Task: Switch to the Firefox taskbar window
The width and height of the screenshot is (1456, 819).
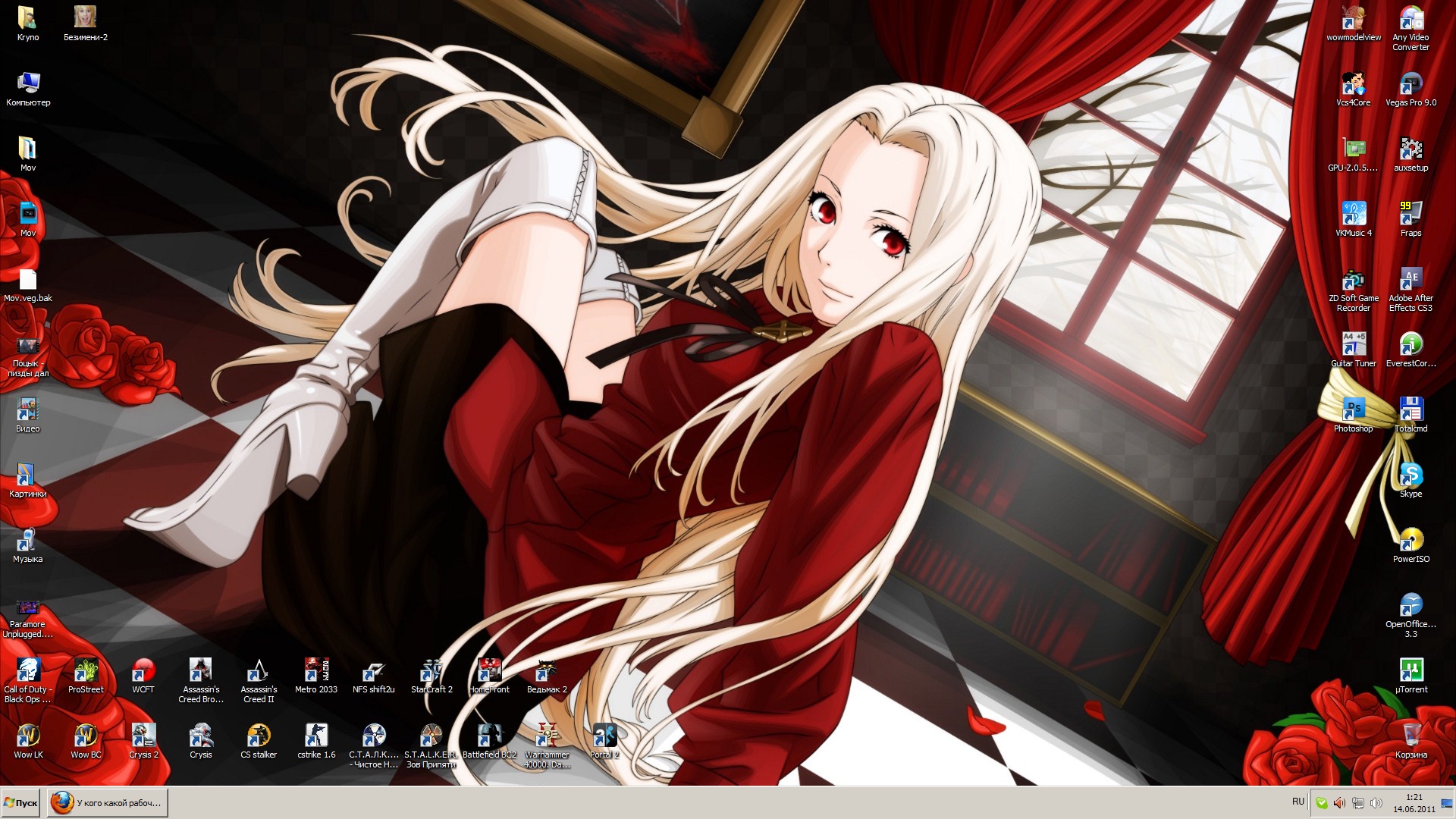Action: [108, 803]
